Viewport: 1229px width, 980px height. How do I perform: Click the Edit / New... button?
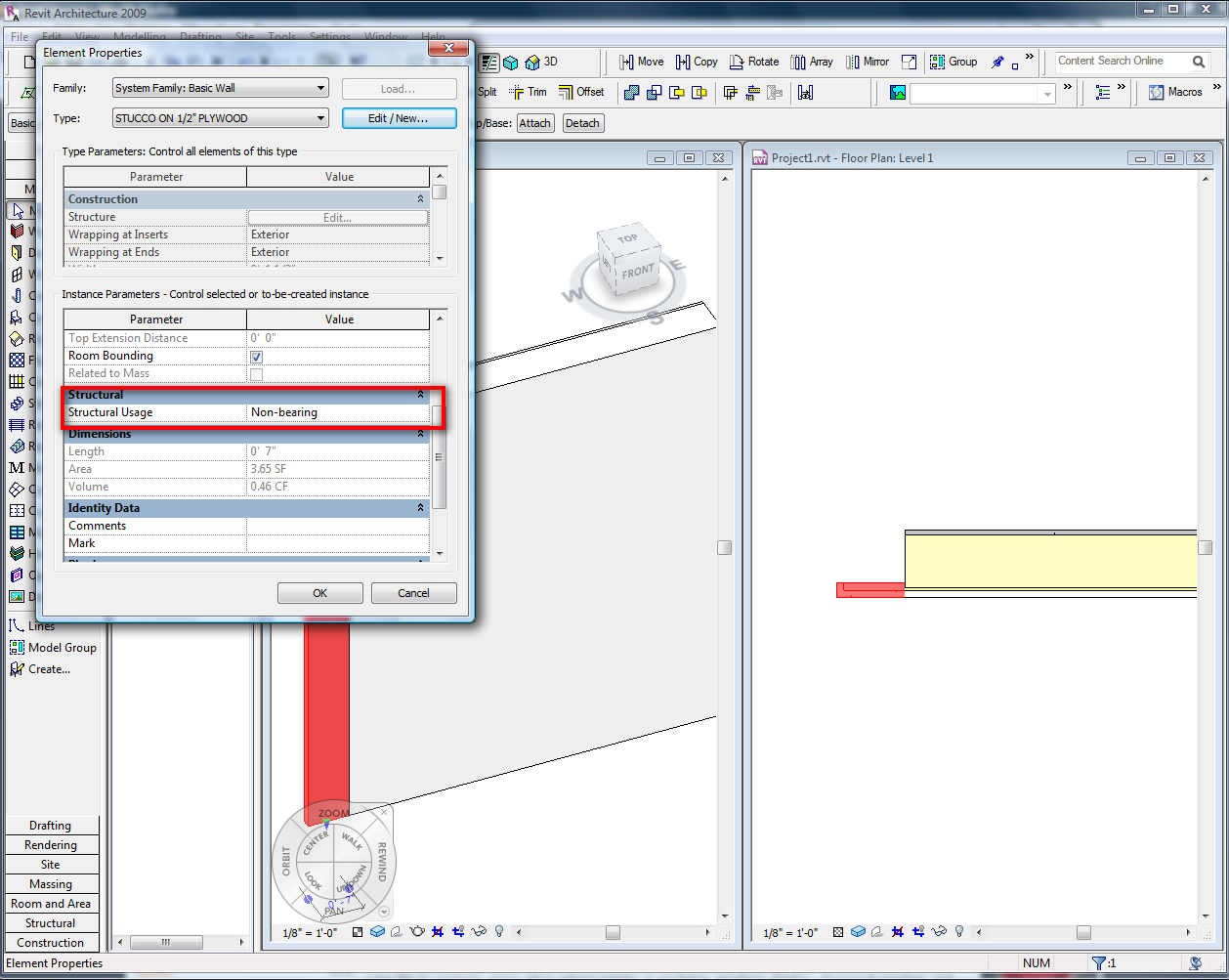pyautogui.click(x=399, y=118)
